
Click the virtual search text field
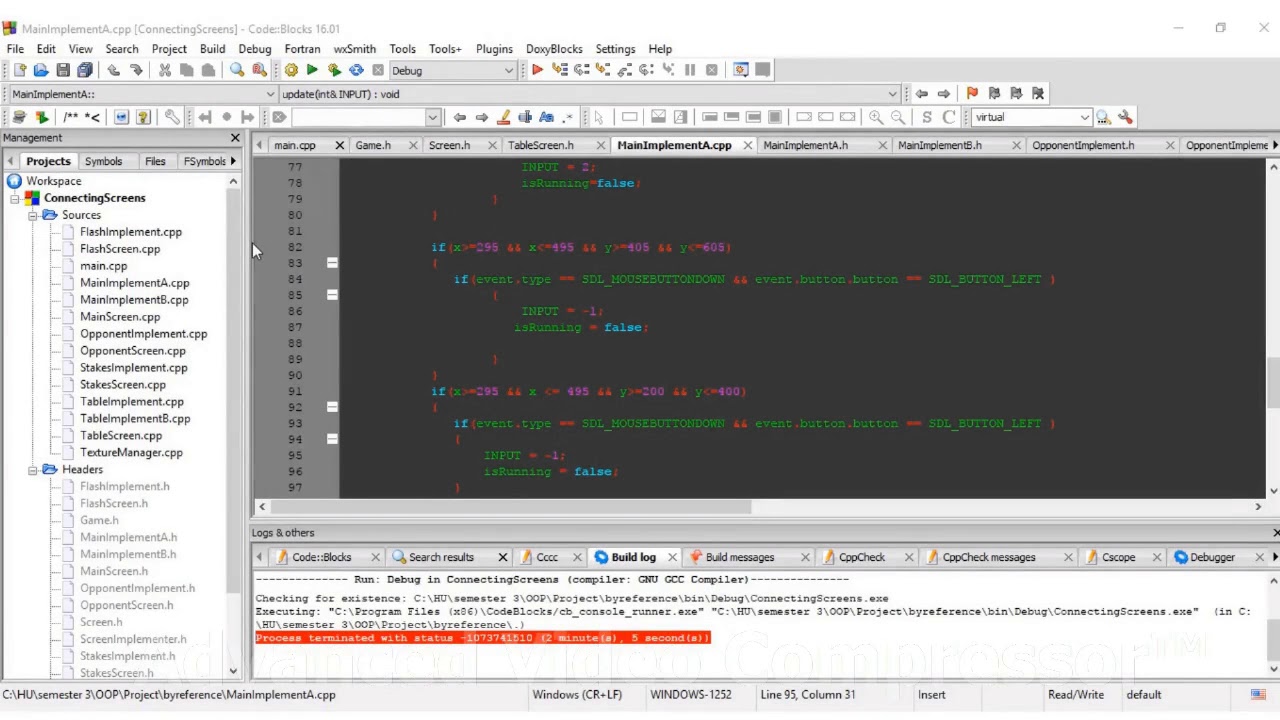(x=1025, y=117)
